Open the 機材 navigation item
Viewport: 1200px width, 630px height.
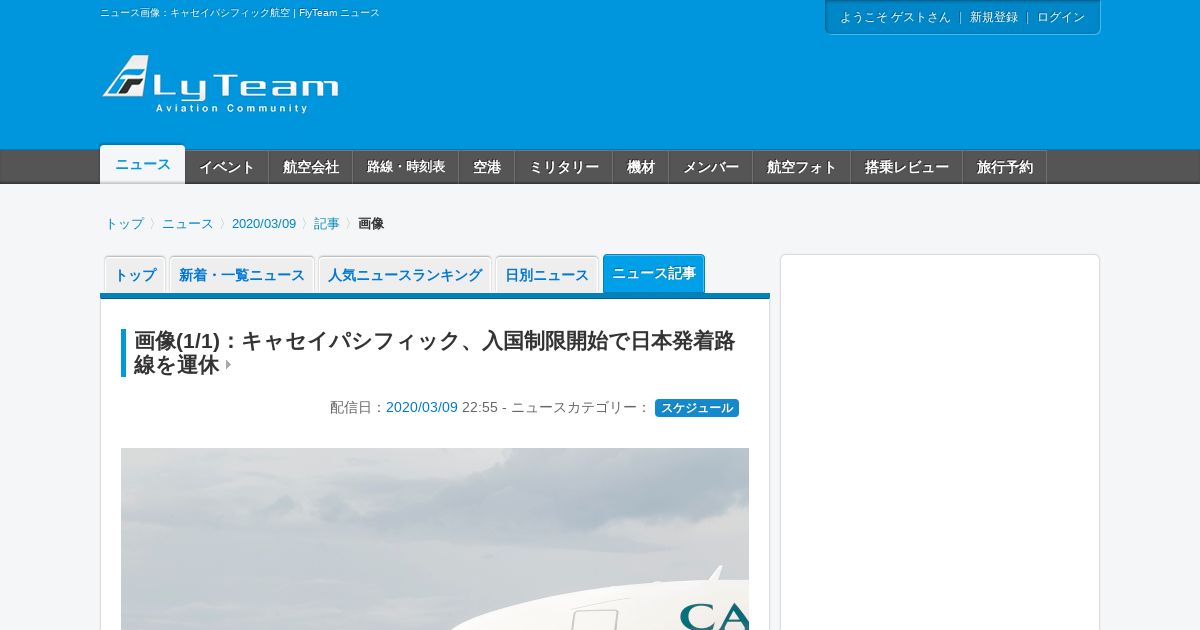click(x=641, y=167)
